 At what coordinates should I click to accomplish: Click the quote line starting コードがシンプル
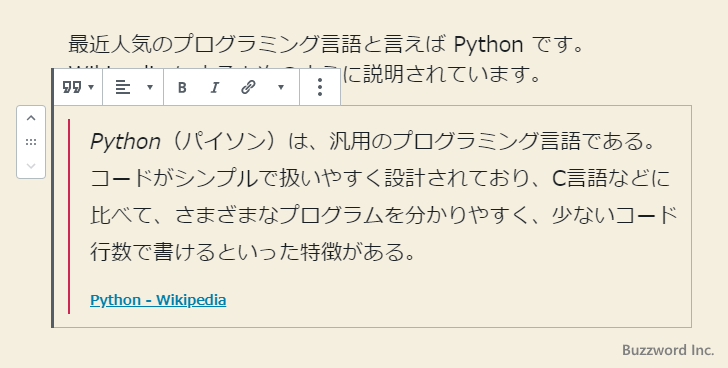(380, 178)
